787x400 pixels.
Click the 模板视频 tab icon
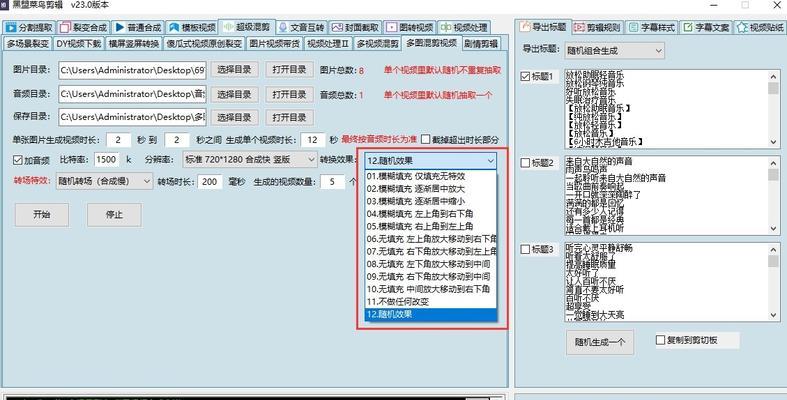pos(174,27)
